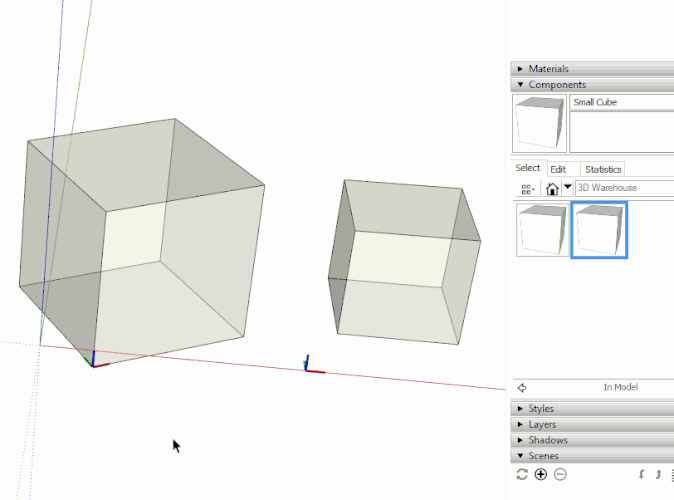Click the component description box
The width and height of the screenshot is (674, 500).
(622, 132)
